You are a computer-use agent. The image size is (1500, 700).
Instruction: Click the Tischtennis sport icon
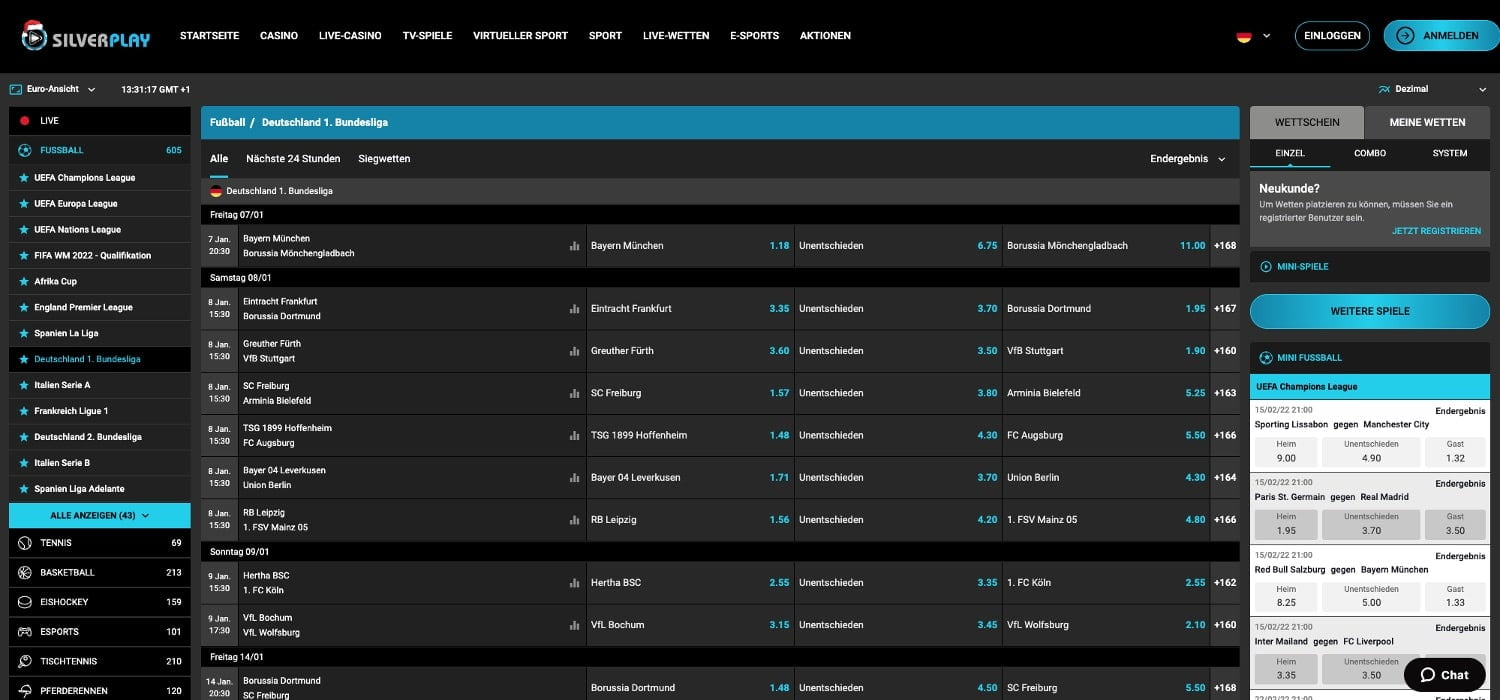(25, 661)
